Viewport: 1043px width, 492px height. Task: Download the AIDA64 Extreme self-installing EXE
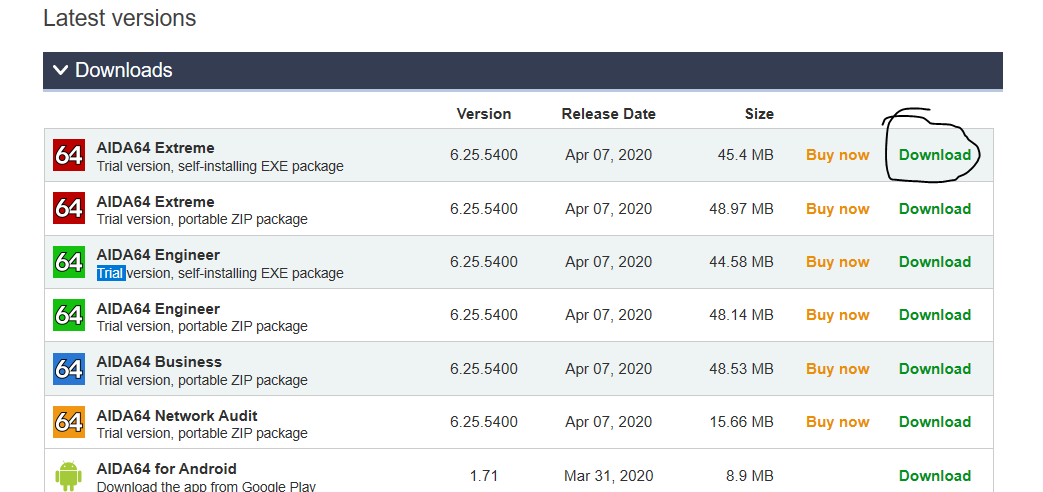click(935, 155)
